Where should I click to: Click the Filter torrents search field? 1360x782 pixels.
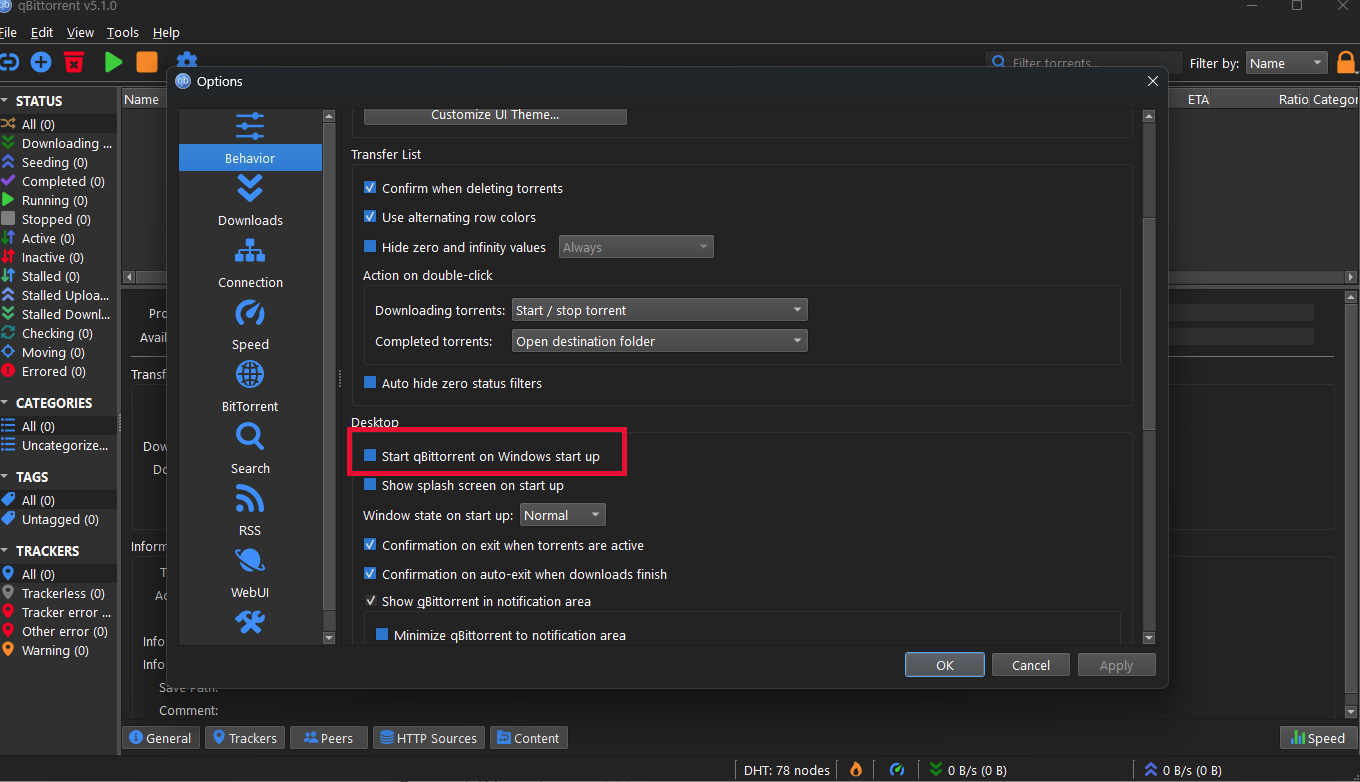click(x=1085, y=63)
